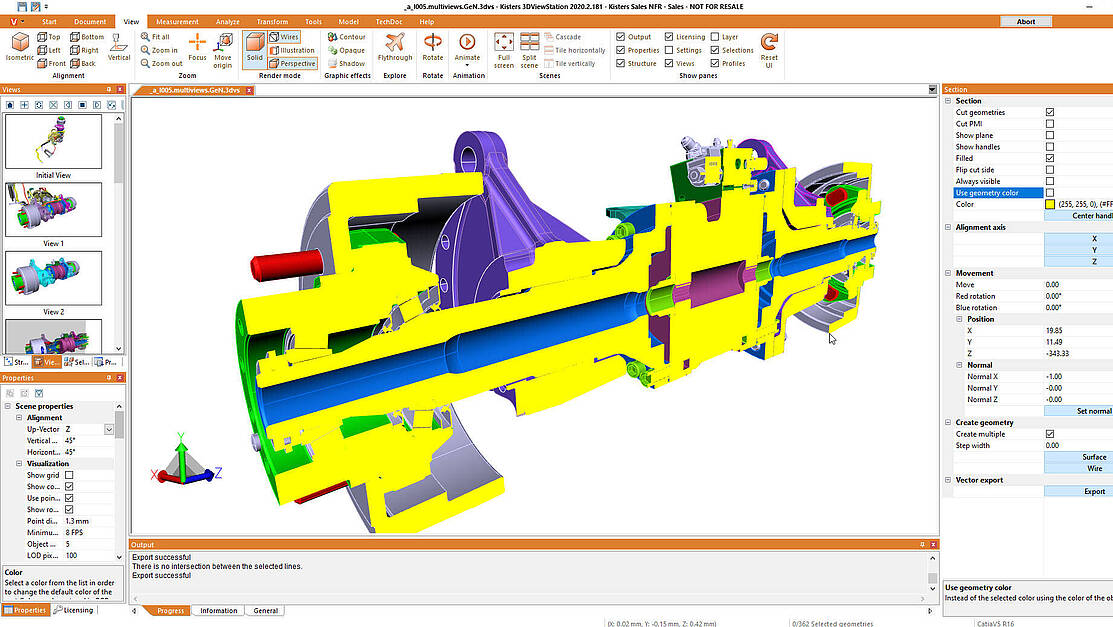
Task: Open the Animate tool
Action: pyautogui.click(x=467, y=49)
